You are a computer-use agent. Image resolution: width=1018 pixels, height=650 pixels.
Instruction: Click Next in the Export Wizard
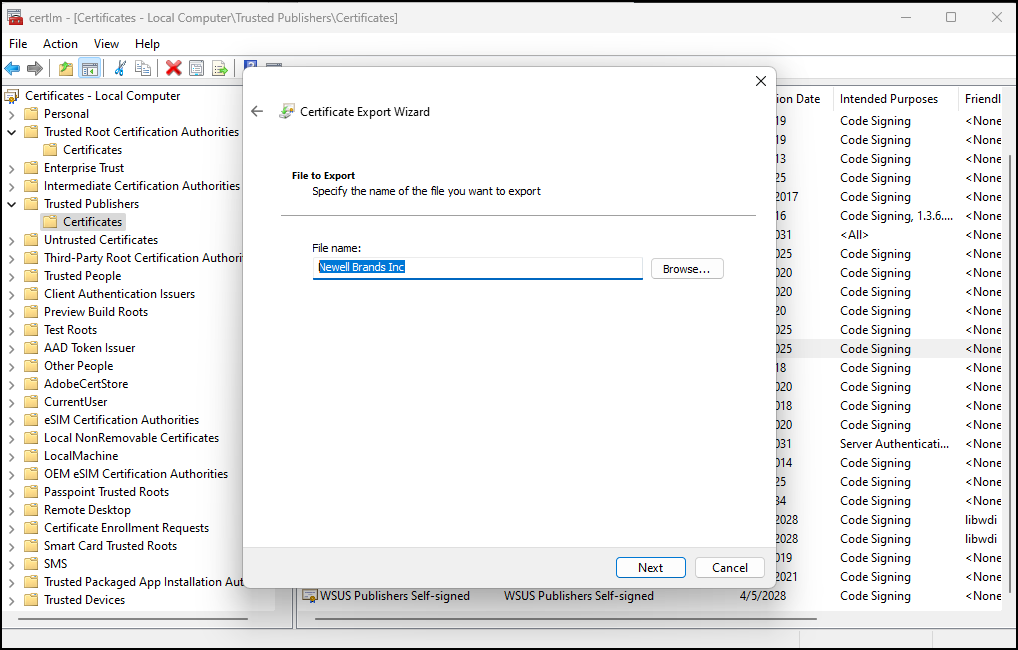[650, 568]
